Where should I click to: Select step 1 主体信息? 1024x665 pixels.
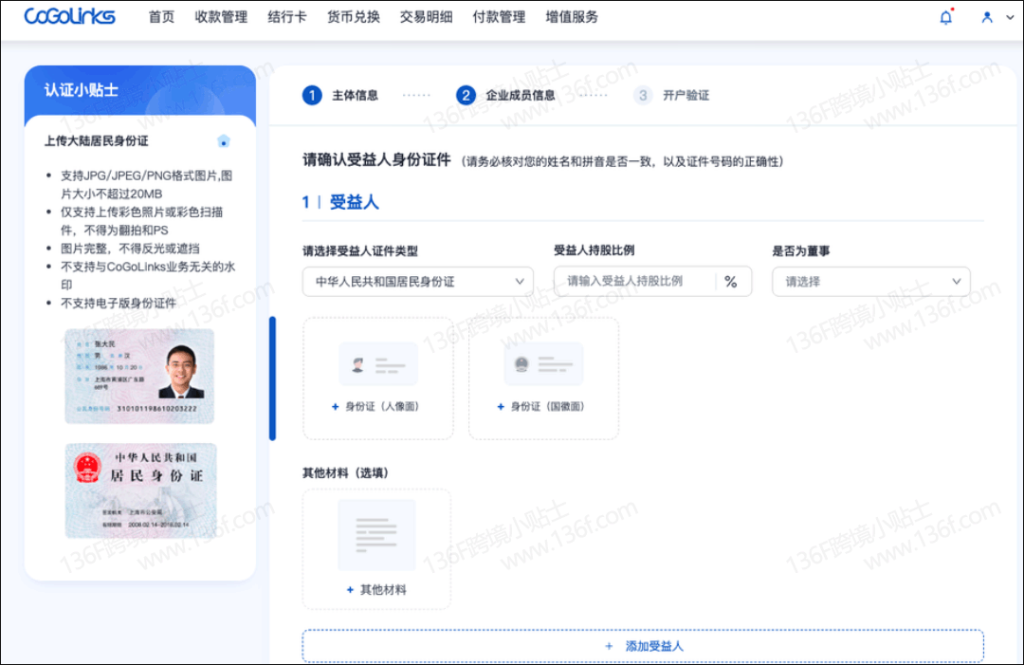(341, 95)
